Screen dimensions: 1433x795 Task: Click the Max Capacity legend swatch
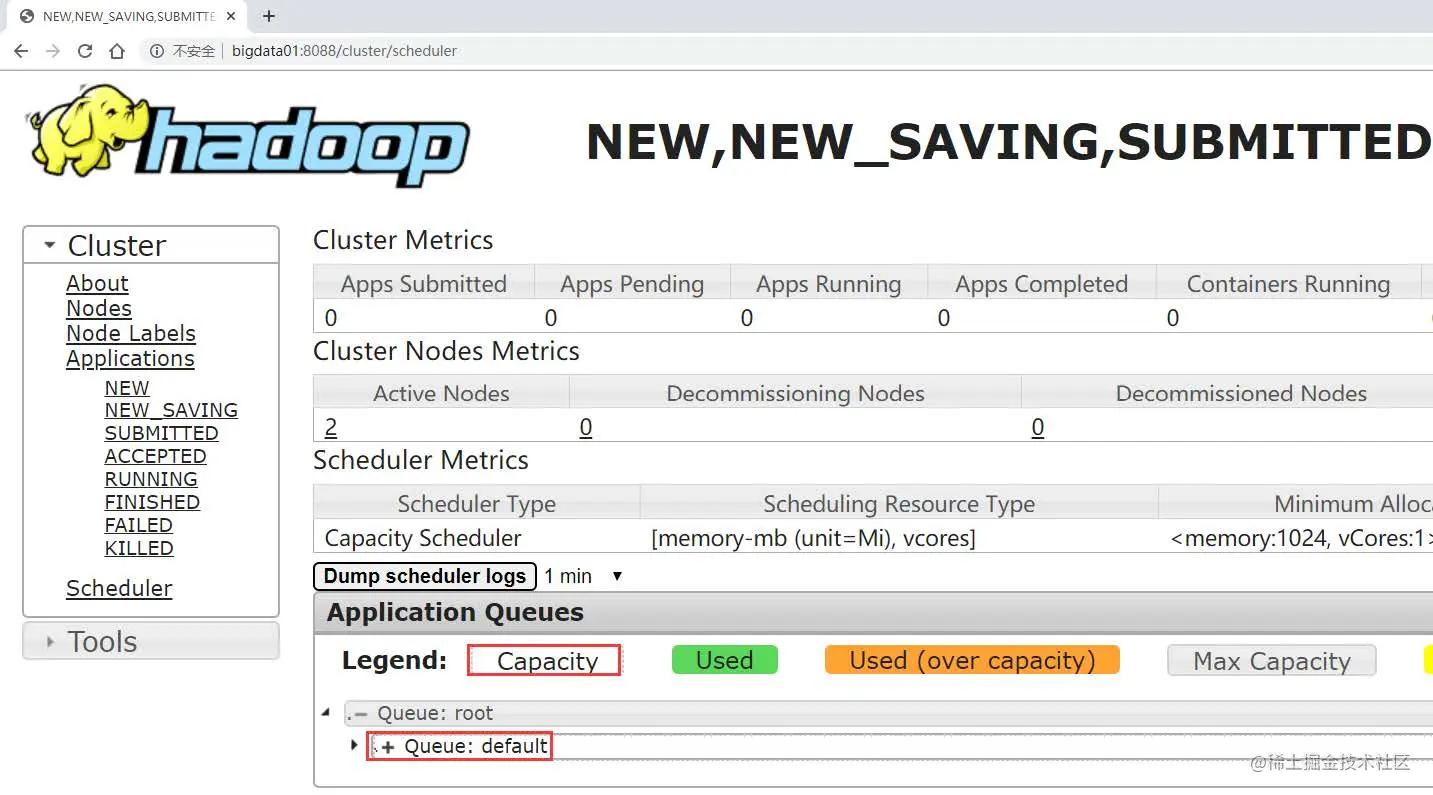click(1272, 661)
